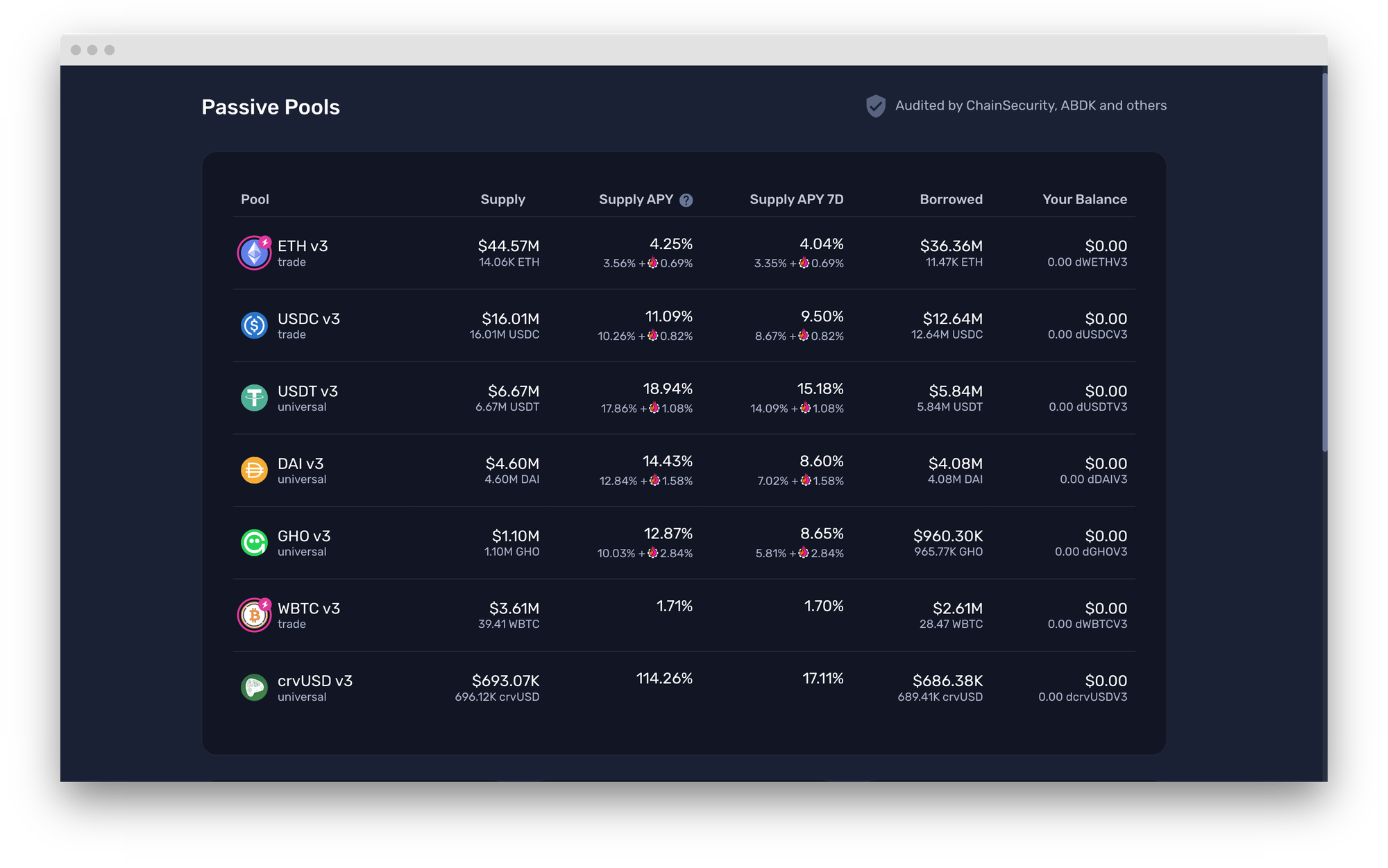
Task: Click the audit shield checkmark icon
Action: click(x=875, y=106)
